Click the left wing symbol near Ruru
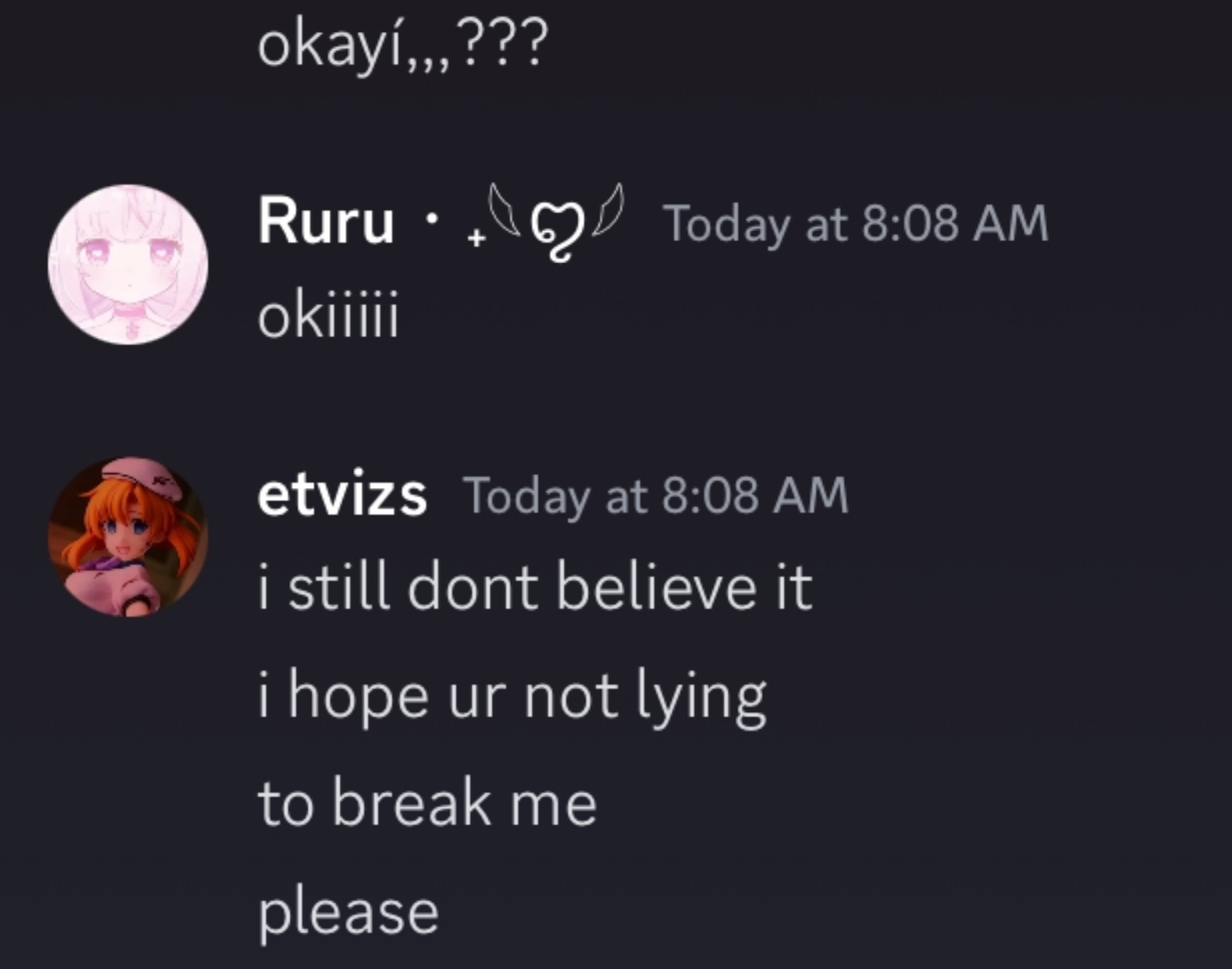Viewport: 1232px width, 969px height. coord(503,206)
